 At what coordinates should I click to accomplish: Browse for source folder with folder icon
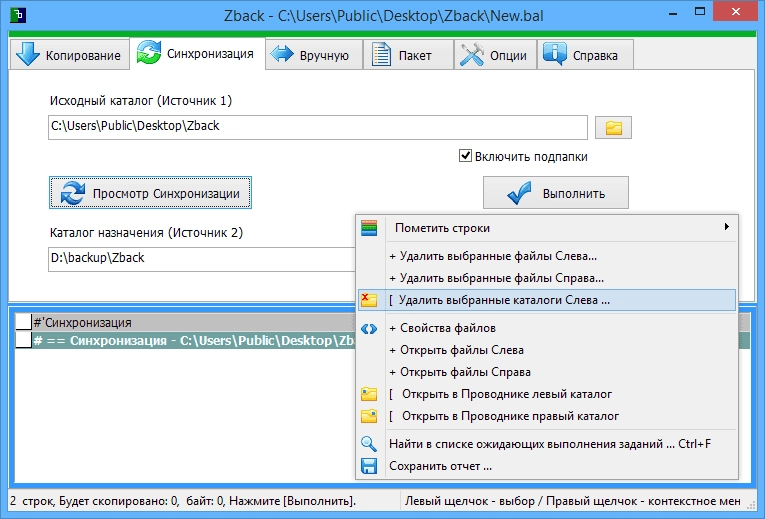[x=613, y=127]
